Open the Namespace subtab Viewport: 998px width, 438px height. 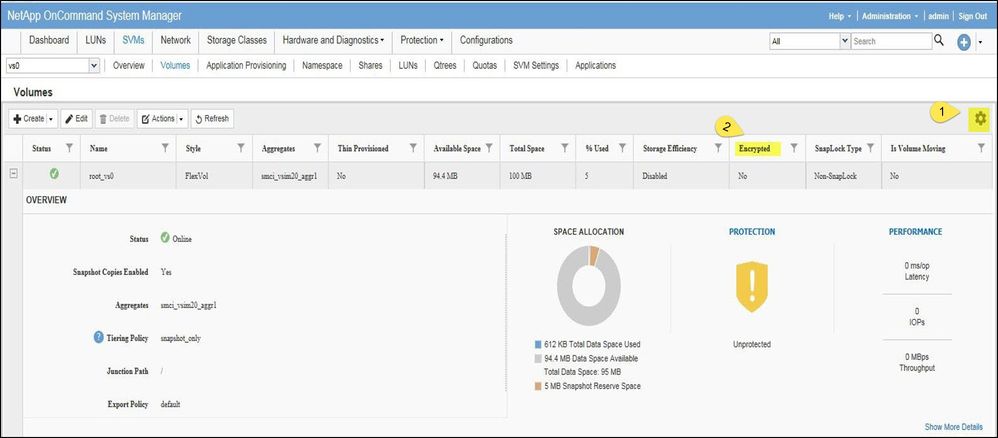point(322,66)
